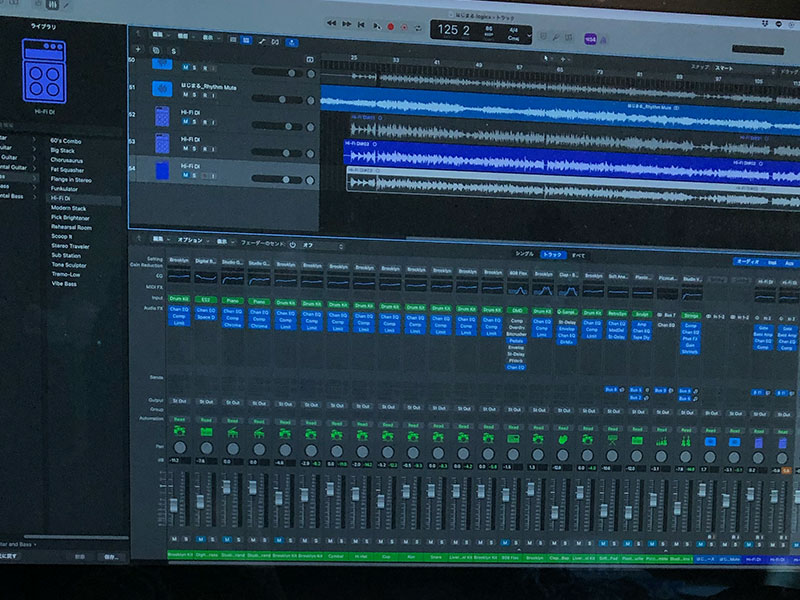Click the purple 1234 count-in icon
This screenshot has height=600, width=800.
coord(591,39)
